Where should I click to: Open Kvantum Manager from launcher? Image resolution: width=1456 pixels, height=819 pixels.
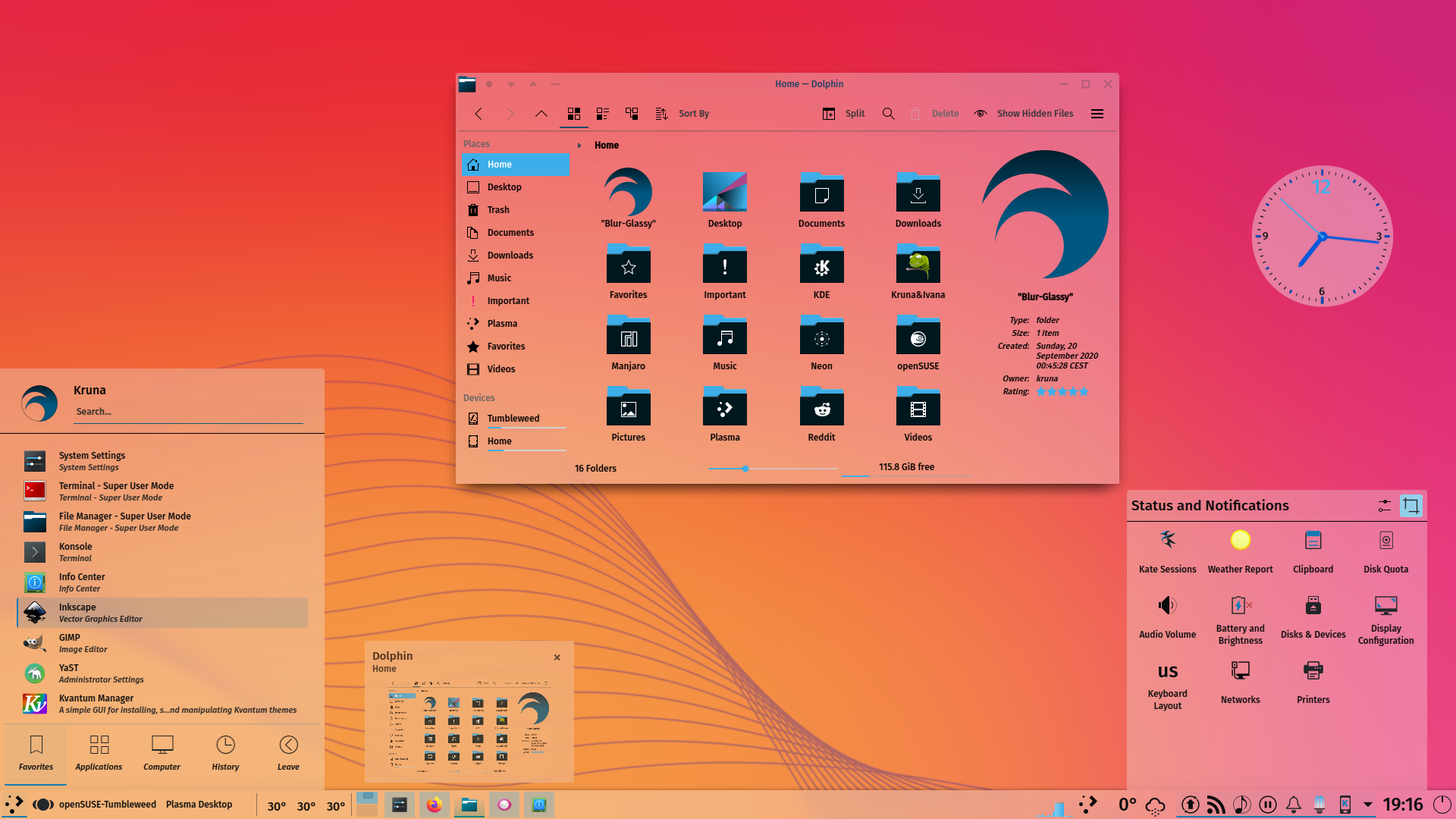tap(162, 704)
